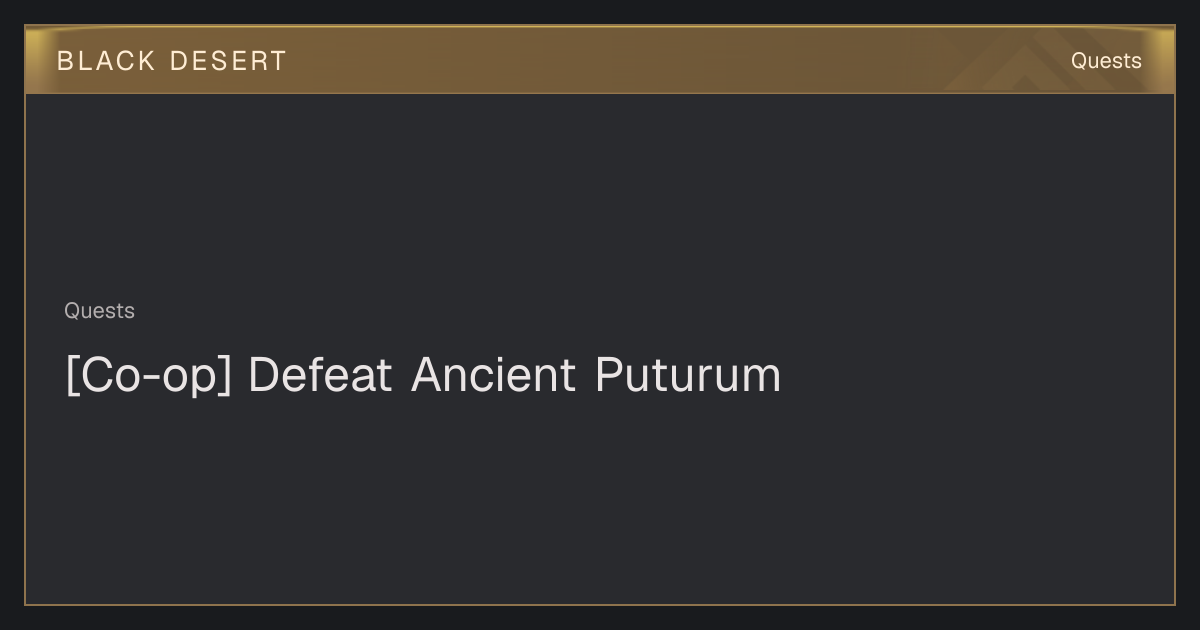Click the word DESERT in the logo
Image resolution: width=1200 pixels, height=630 pixels.
coord(228,61)
